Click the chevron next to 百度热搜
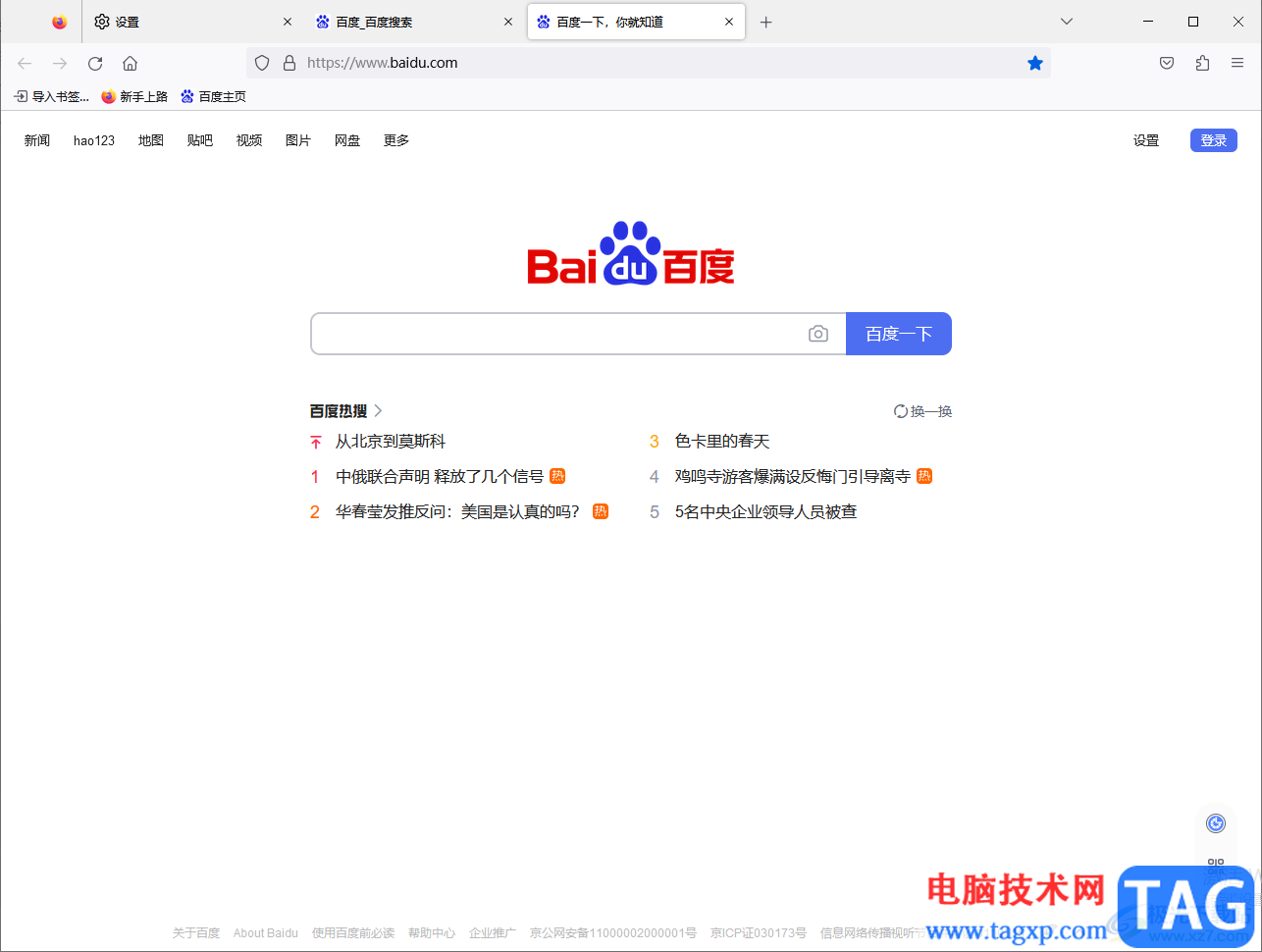 (378, 411)
